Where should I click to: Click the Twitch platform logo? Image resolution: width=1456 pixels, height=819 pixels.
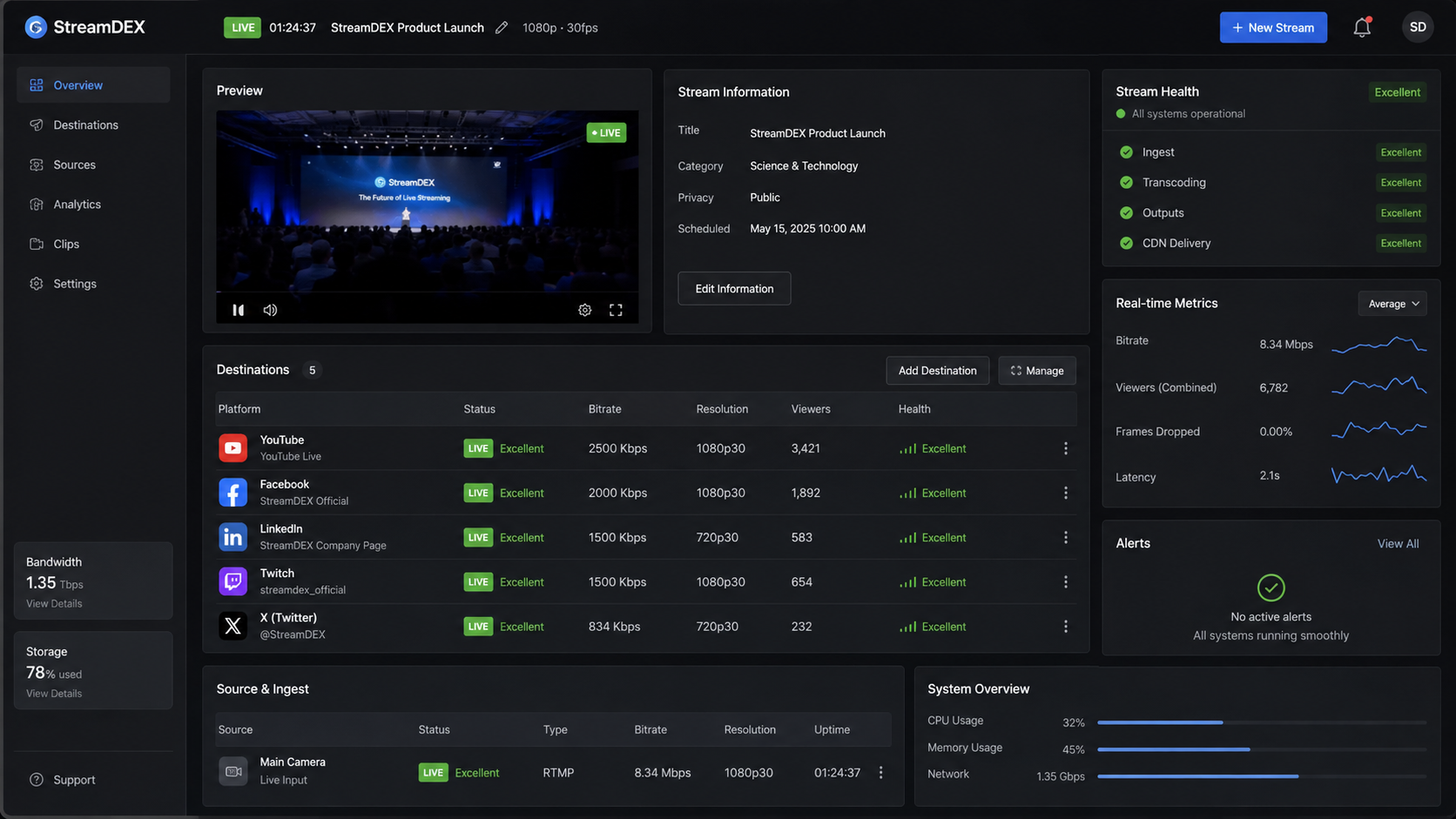(x=233, y=581)
